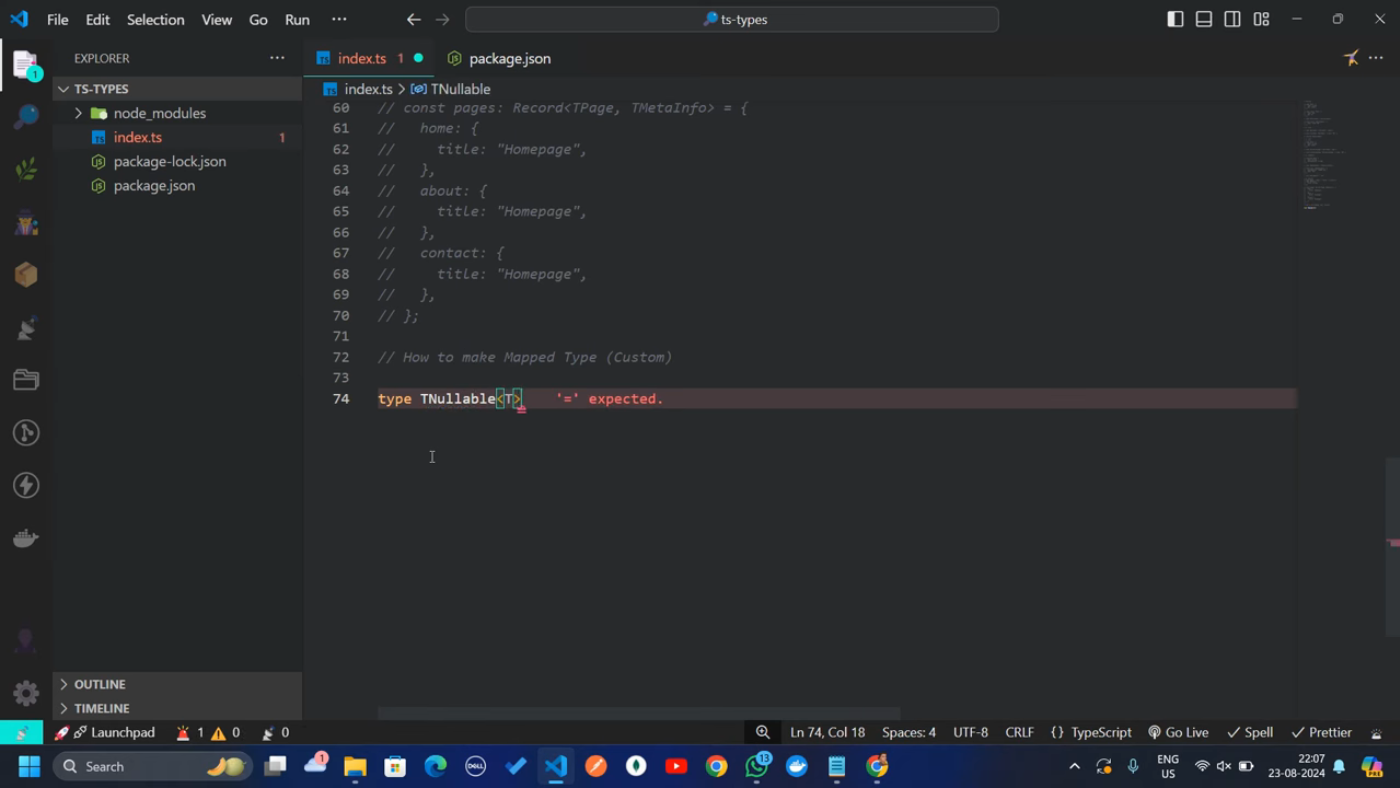Open the Accounts icon above the gear
This screenshot has width=1400, height=788.
pyautogui.click(x=26, y=641)
